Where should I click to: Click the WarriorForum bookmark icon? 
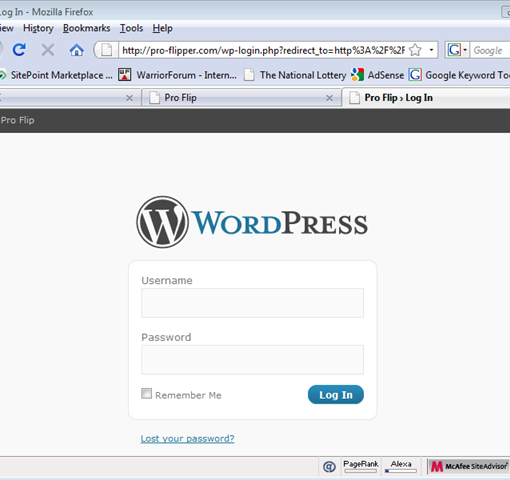[x=125, y=75]
